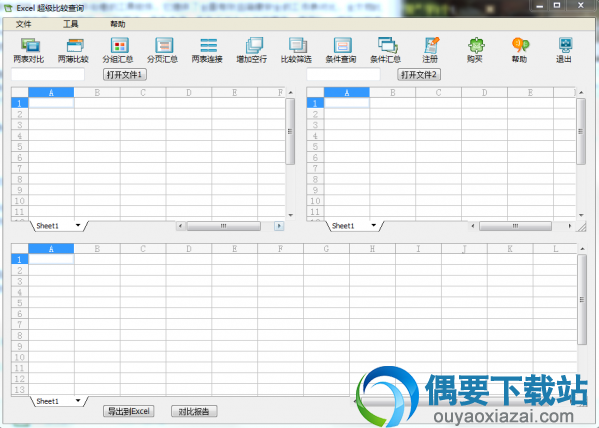Click left grid scroll-down arrow
This screenshot has width=599, height=428.
291,215
